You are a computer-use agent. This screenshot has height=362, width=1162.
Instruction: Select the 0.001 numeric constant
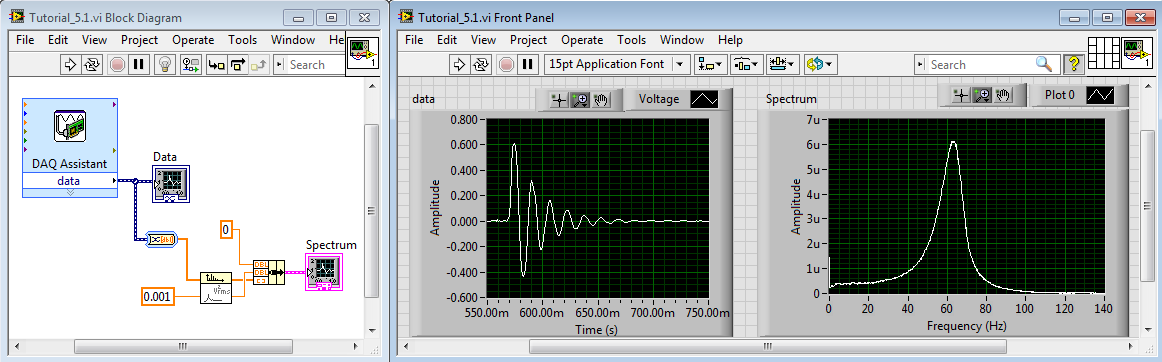tap(157, 297)
